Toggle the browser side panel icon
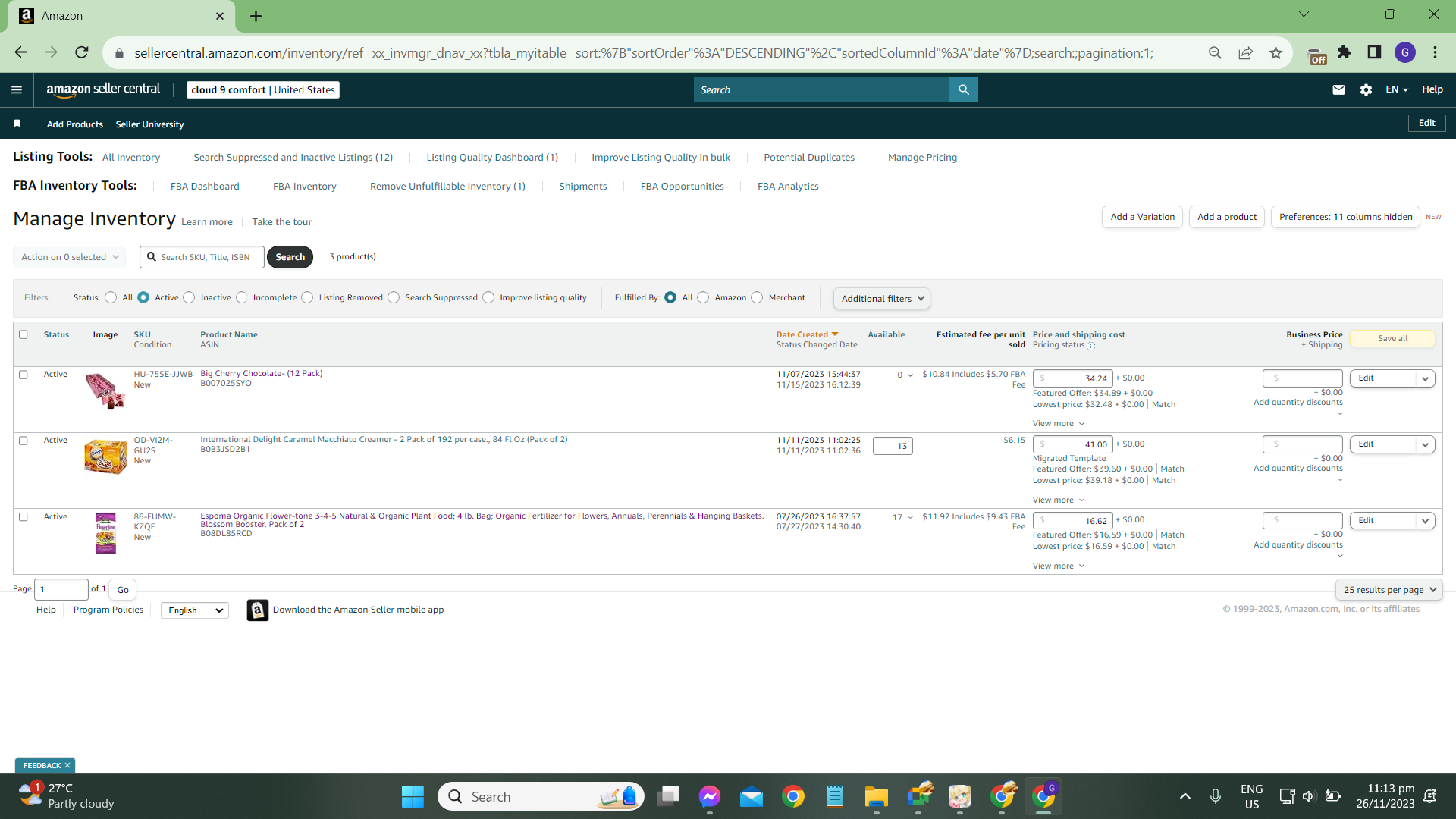The width and height of the screenshot is (1456, 819). pyautogui.click(x=1374, y=52)
